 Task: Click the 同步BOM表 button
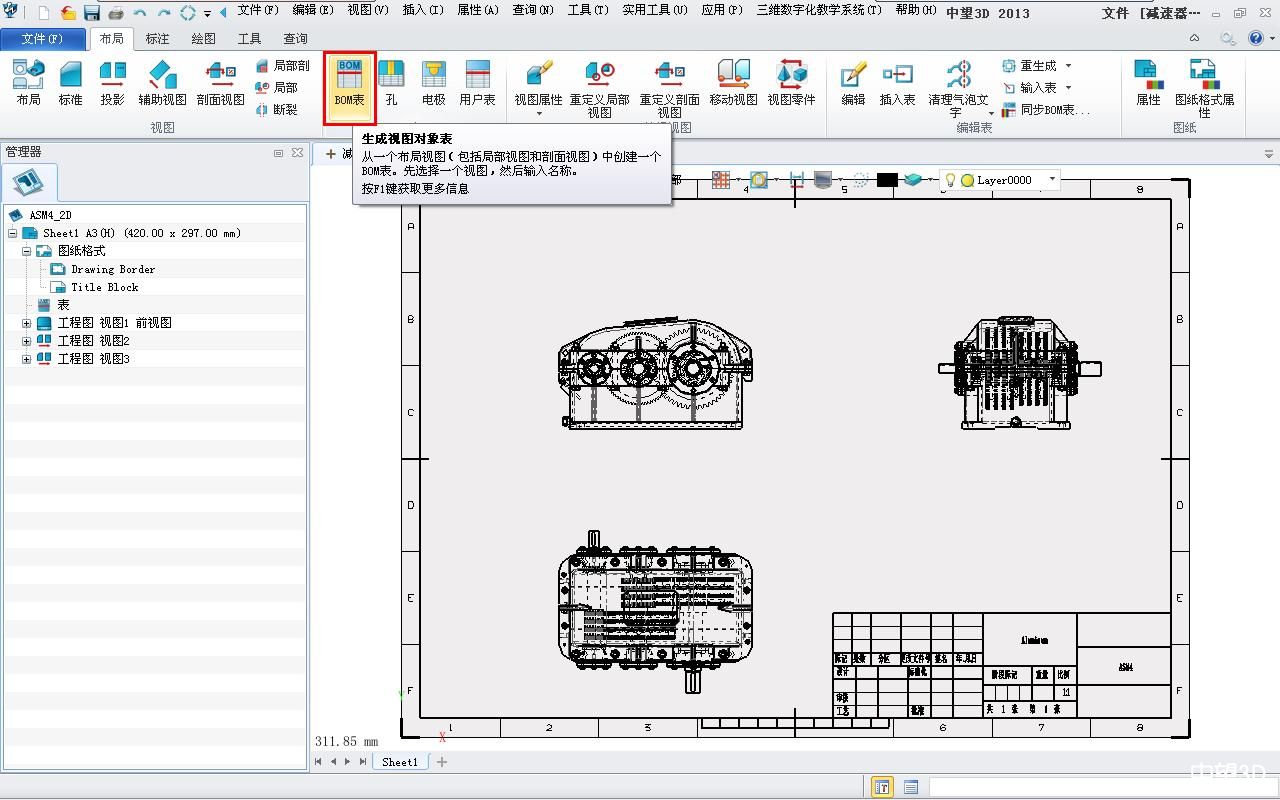click(1046, 110)
